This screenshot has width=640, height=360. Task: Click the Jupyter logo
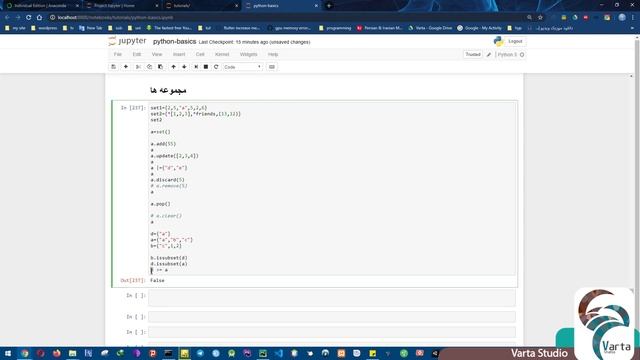(127, 41)
